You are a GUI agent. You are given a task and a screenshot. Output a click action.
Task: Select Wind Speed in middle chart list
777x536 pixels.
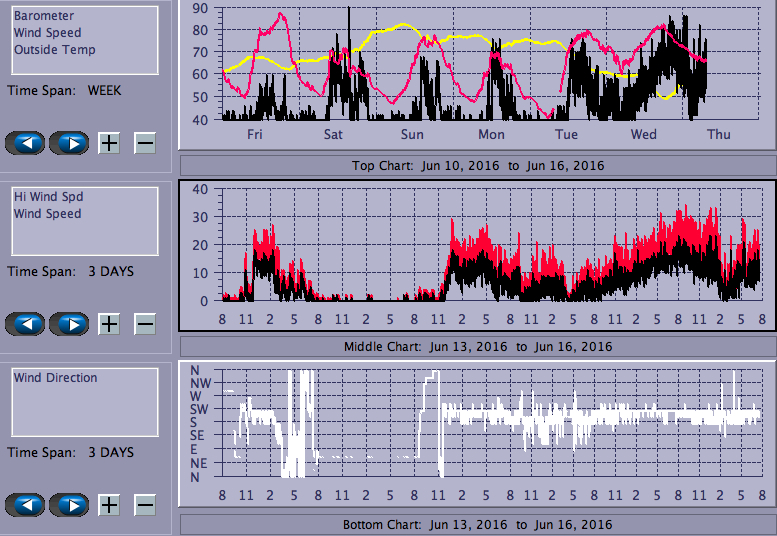48,214
